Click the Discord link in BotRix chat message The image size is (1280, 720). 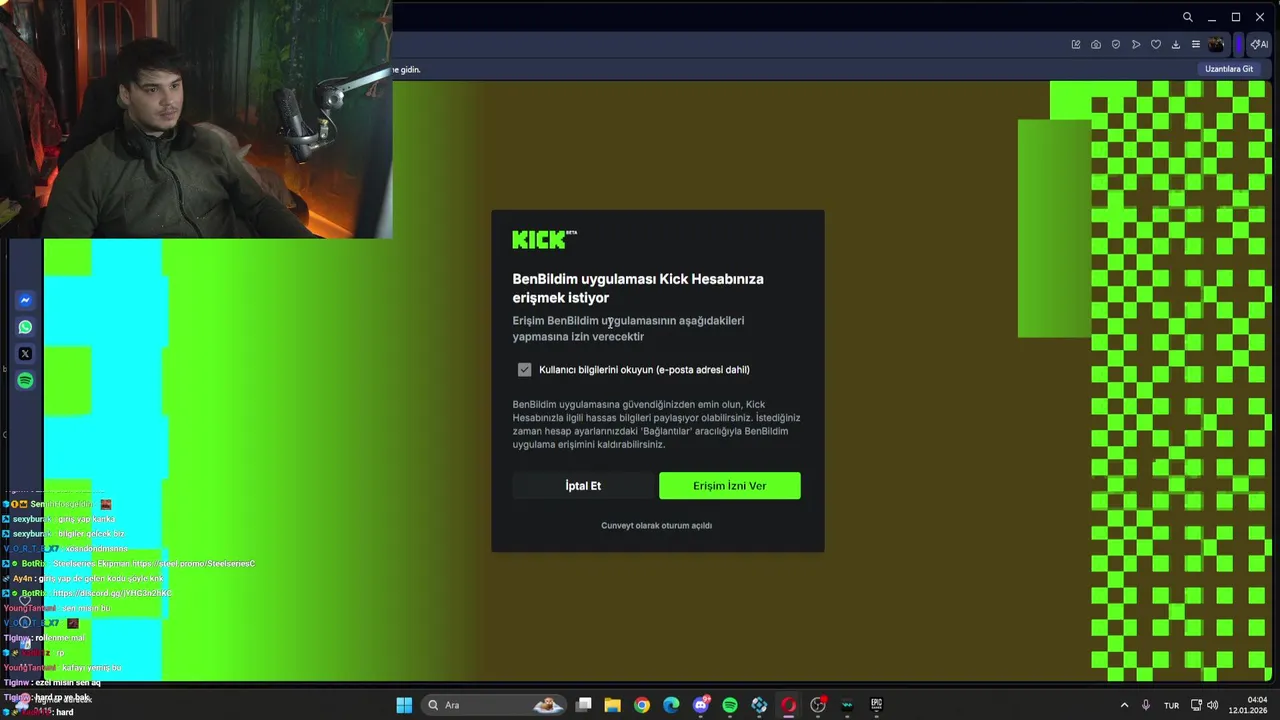click(x=112, y=593)
